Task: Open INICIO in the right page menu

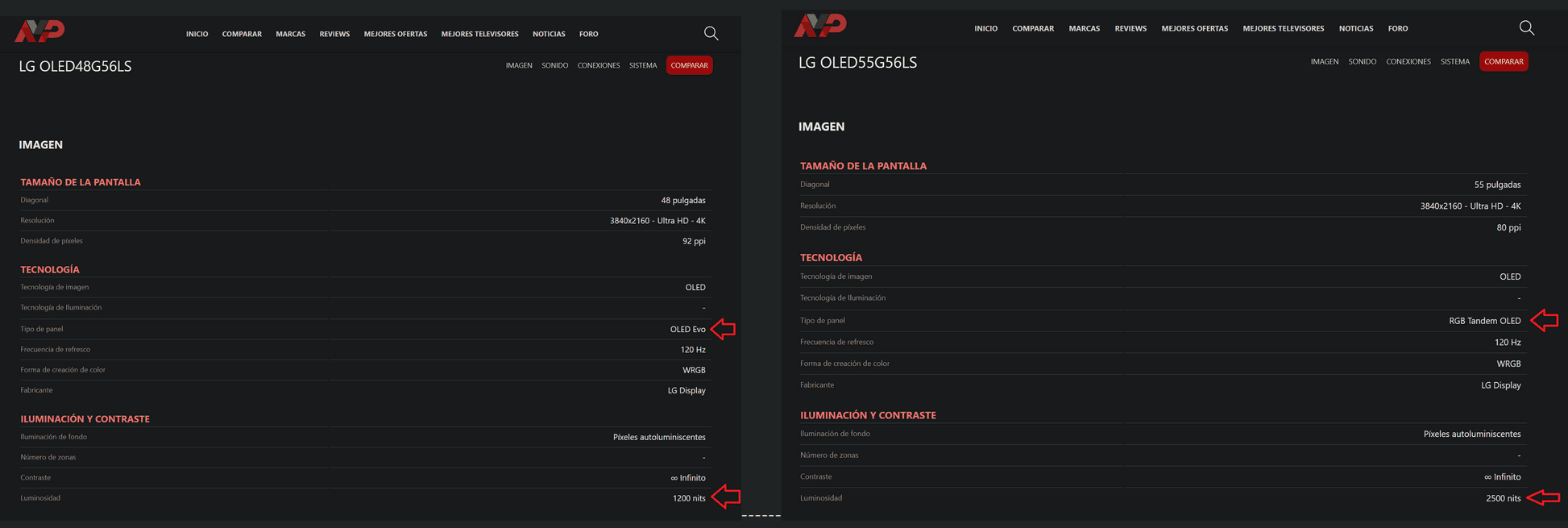Action: coord(985,28)
